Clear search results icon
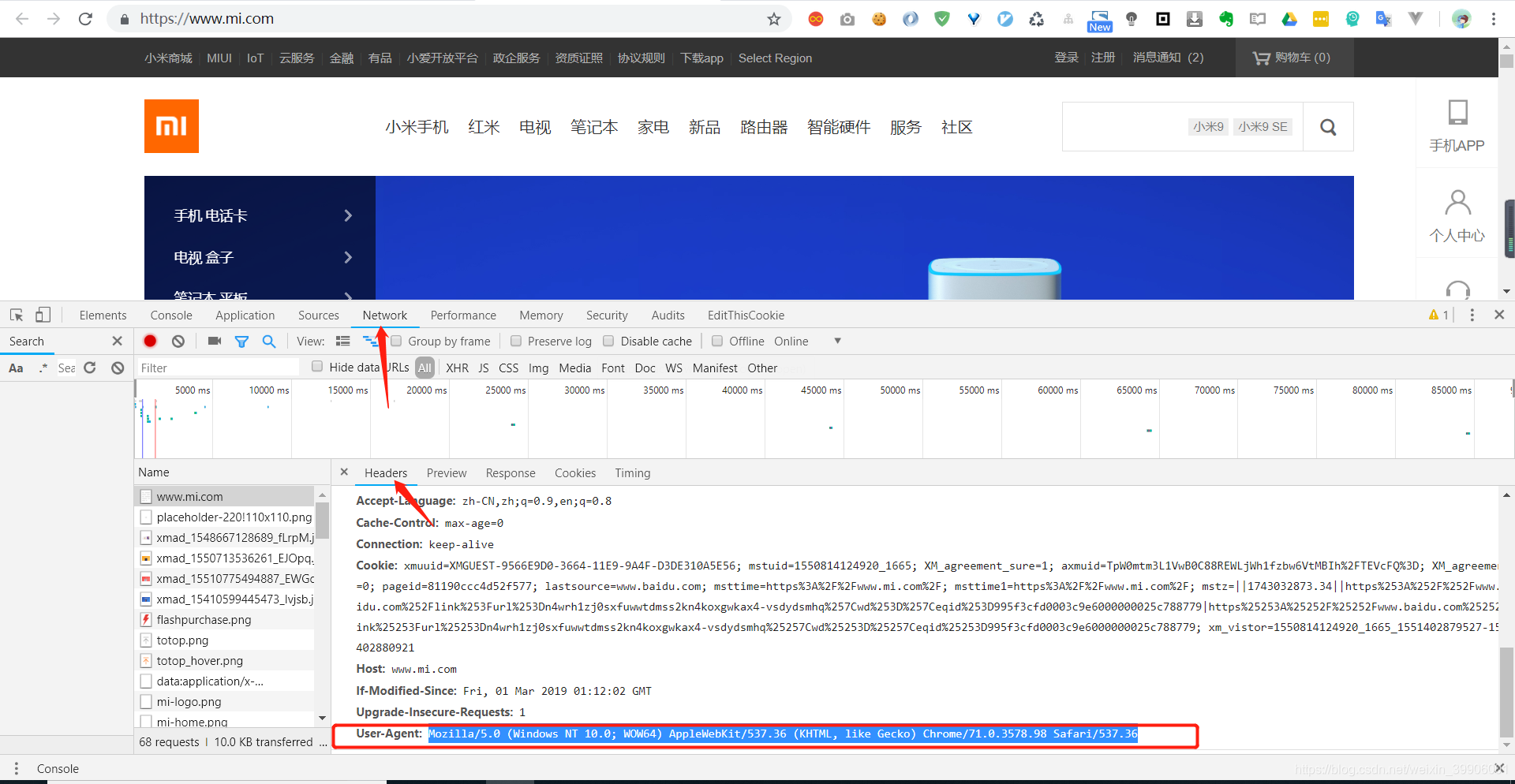 pyautogui.click(x=118, y=368)
